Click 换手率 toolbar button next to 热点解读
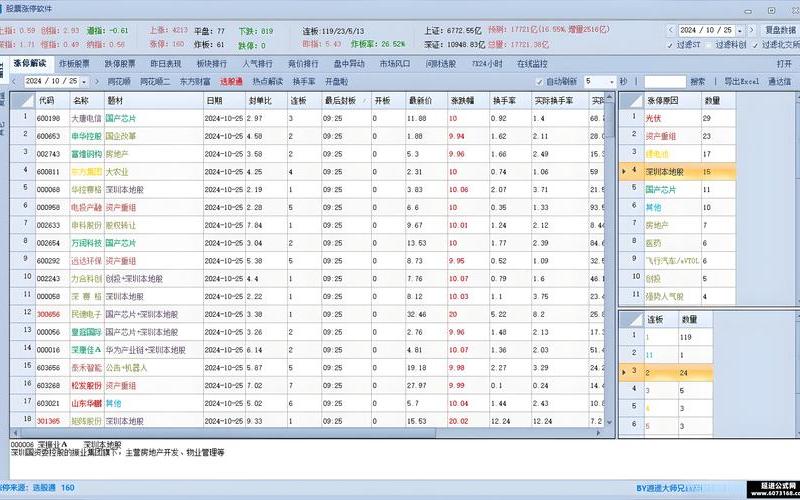 point(304,82)
